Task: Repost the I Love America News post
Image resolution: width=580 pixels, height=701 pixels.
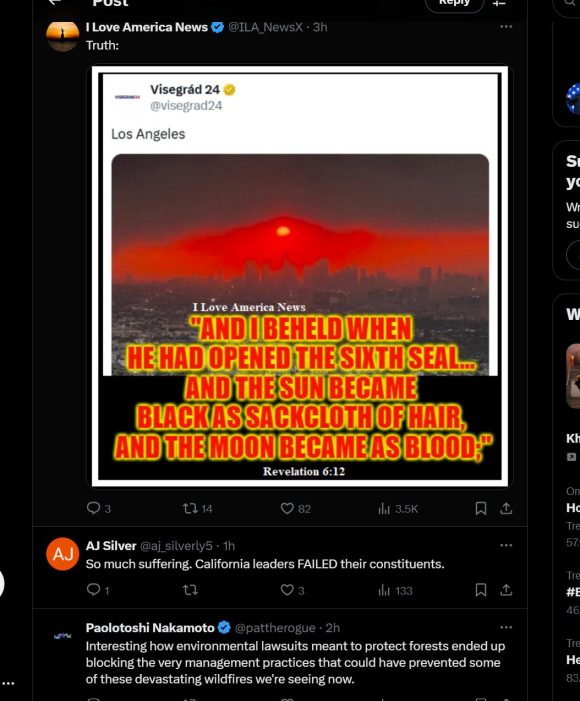Action: (198, 508)
